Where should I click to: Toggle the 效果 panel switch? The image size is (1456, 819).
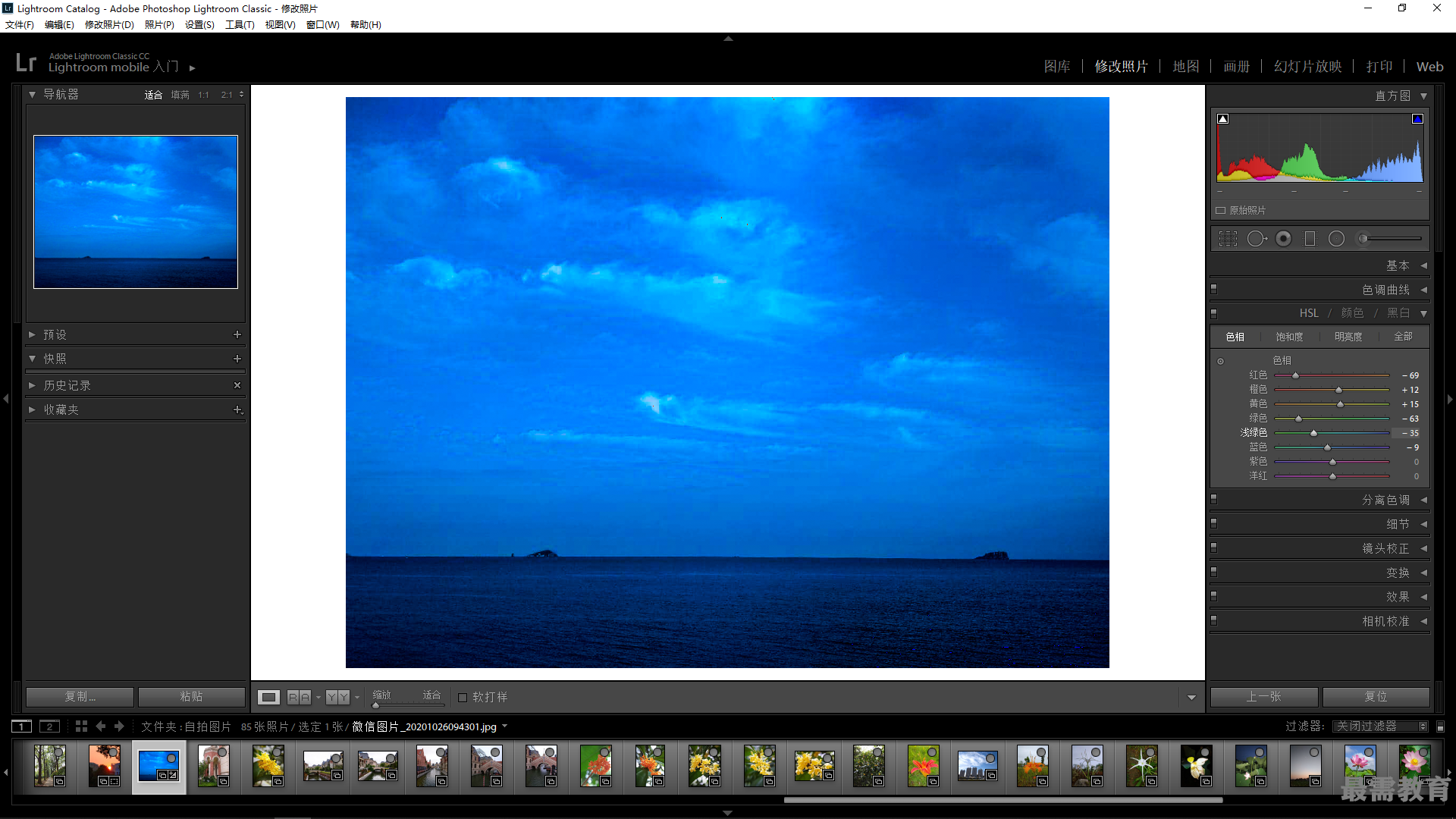1213,596
